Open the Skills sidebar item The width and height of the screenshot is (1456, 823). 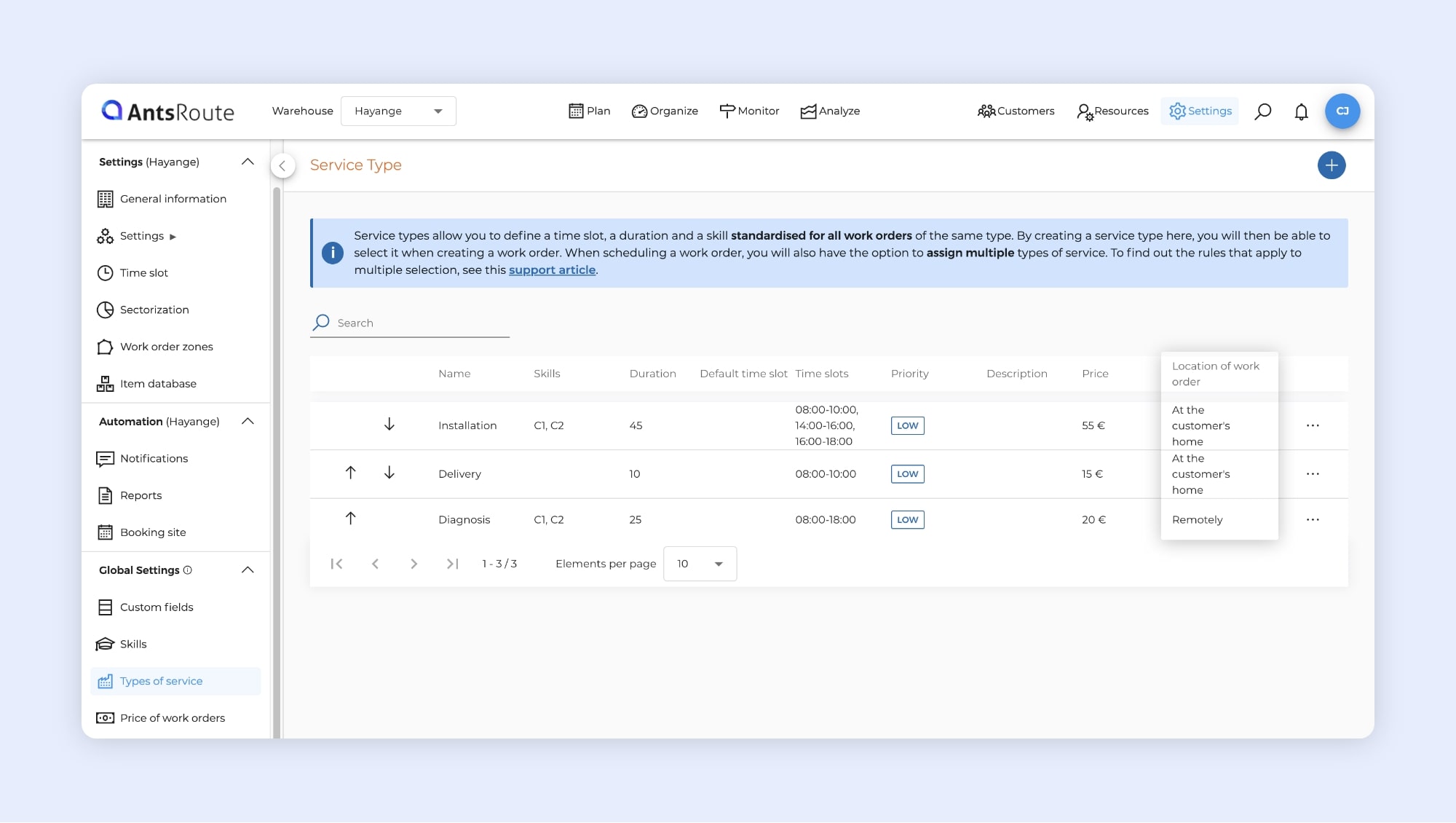coord(133,644)
